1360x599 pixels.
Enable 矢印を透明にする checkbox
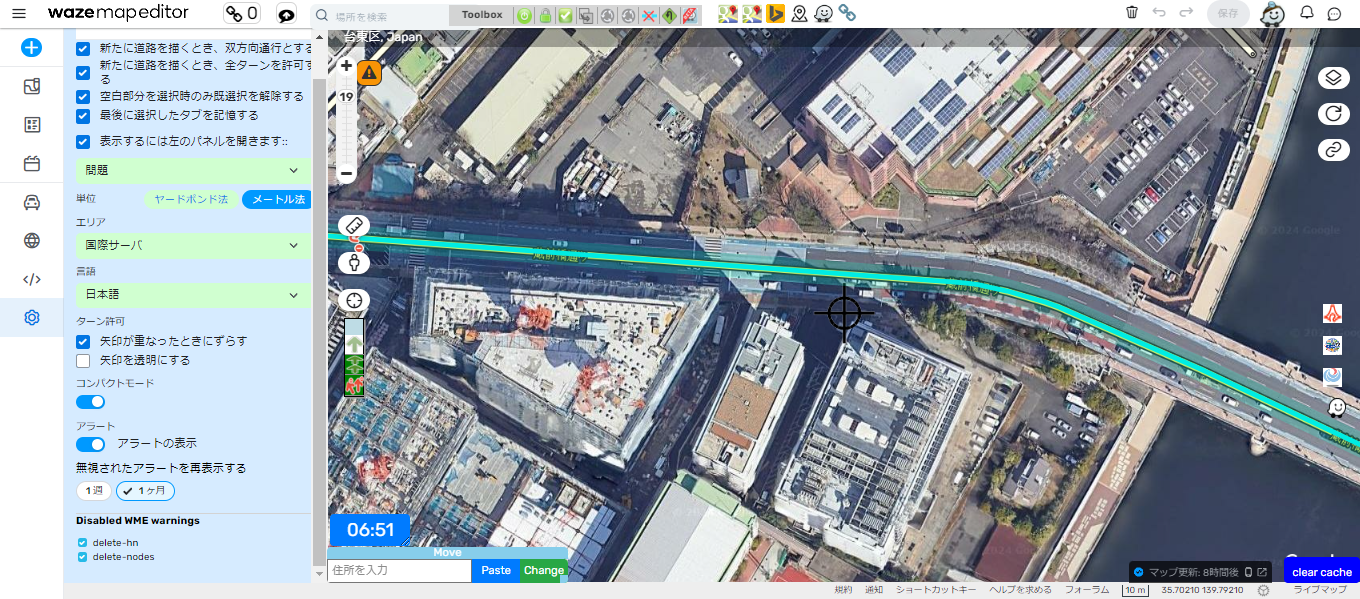tap(83, 360)
